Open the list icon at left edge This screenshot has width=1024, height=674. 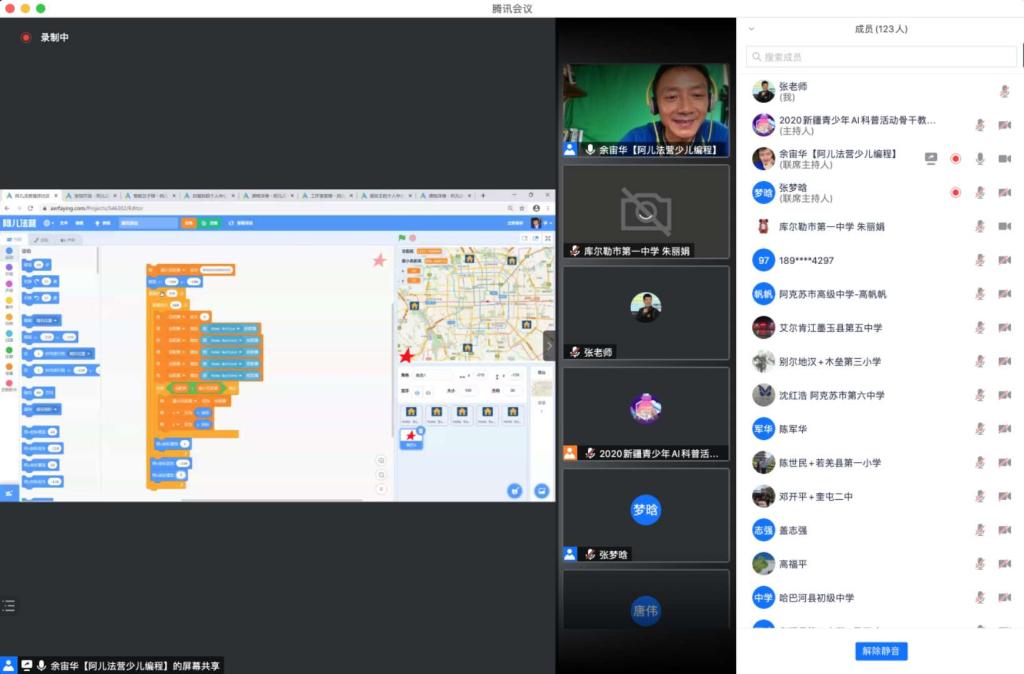click(9, 605)
